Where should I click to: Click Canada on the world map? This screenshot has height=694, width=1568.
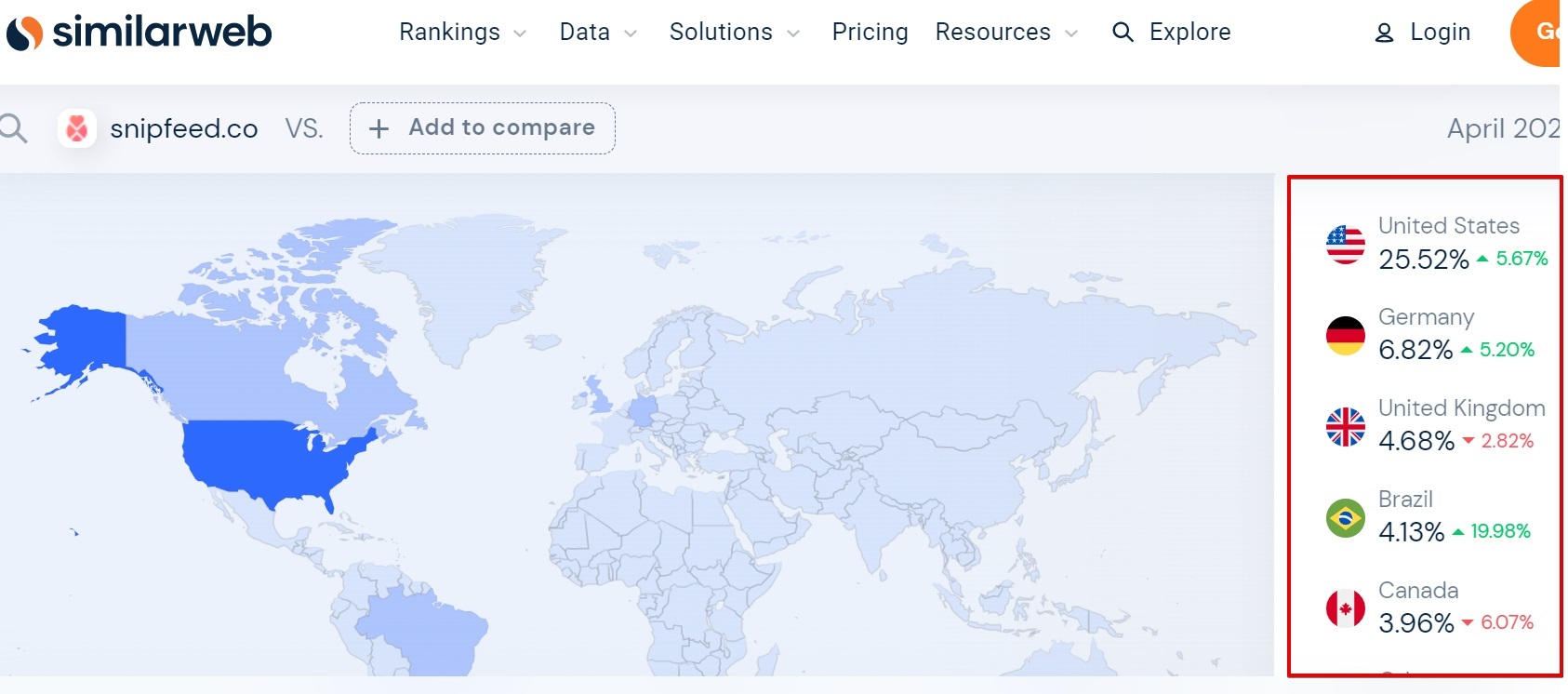[233, 372]
